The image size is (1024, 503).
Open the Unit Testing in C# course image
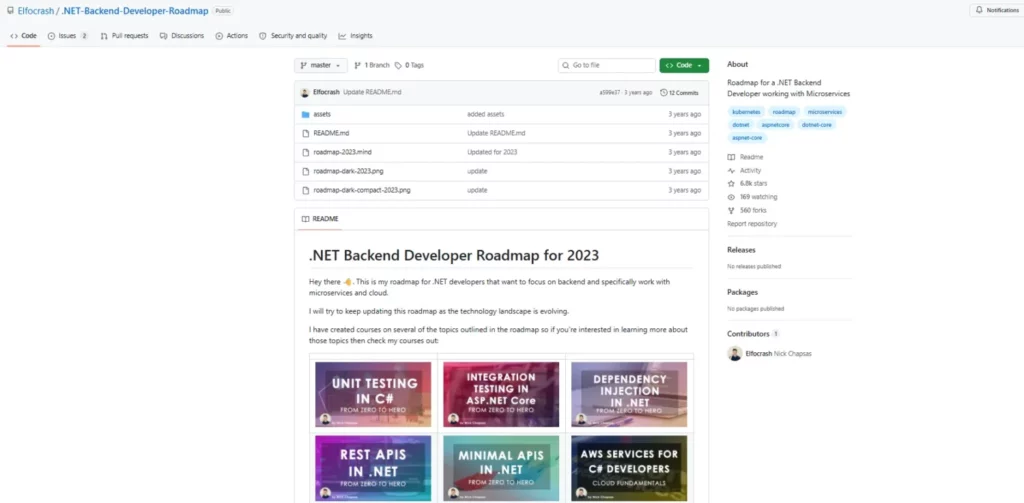coord(373,394)
